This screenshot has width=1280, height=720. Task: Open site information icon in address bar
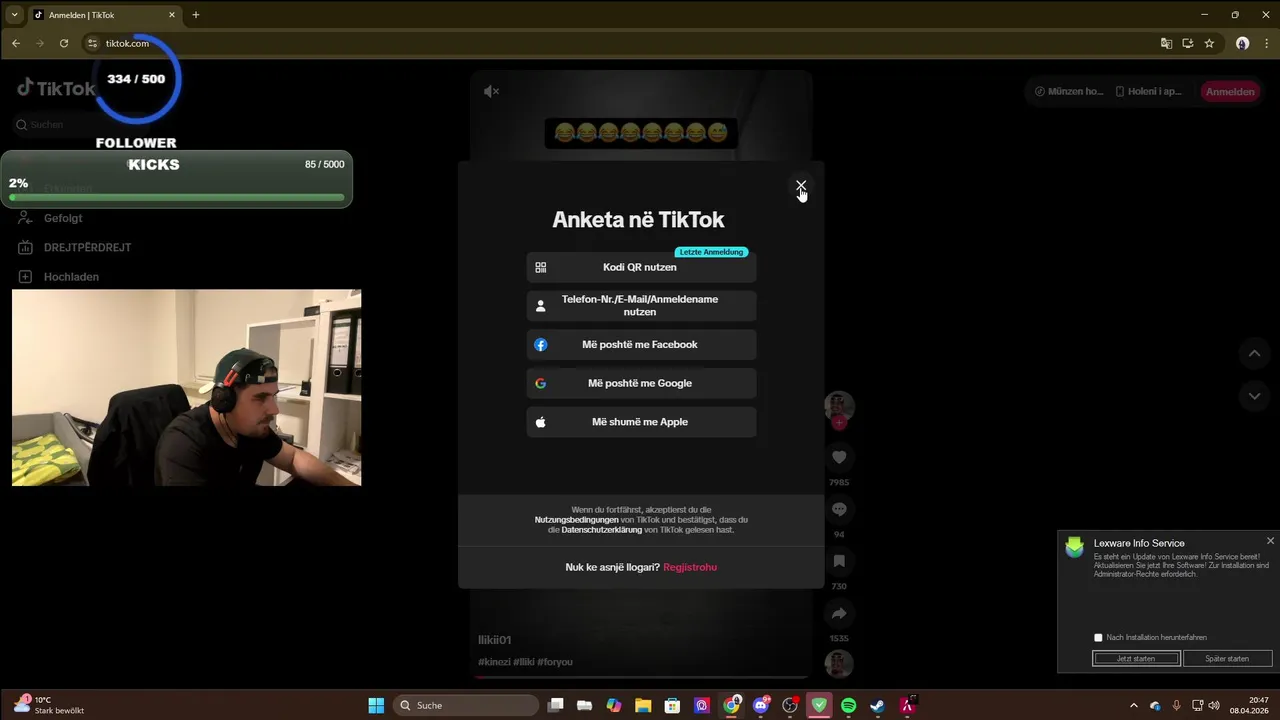(x=93, y=43)
